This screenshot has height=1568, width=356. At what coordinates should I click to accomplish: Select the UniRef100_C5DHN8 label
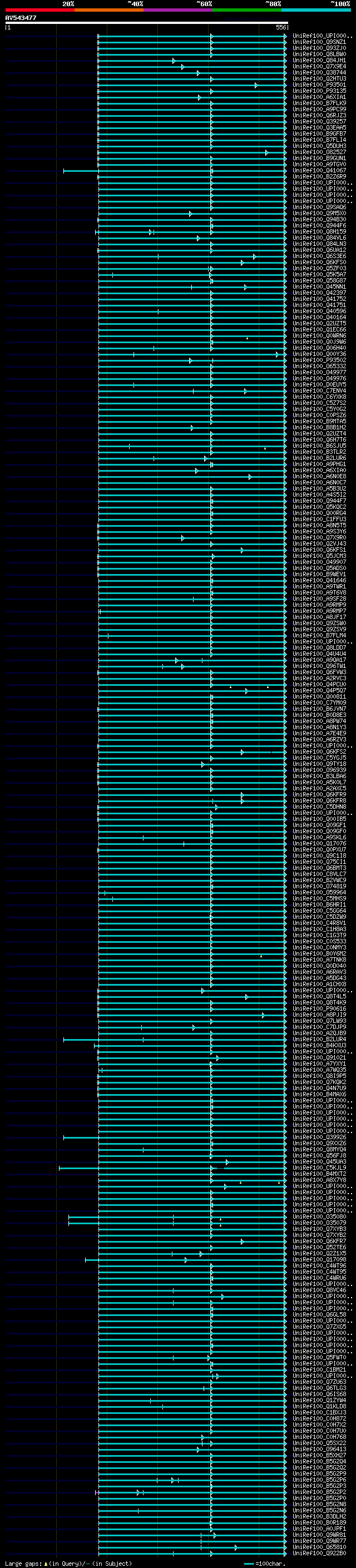(x=319, y=807)
